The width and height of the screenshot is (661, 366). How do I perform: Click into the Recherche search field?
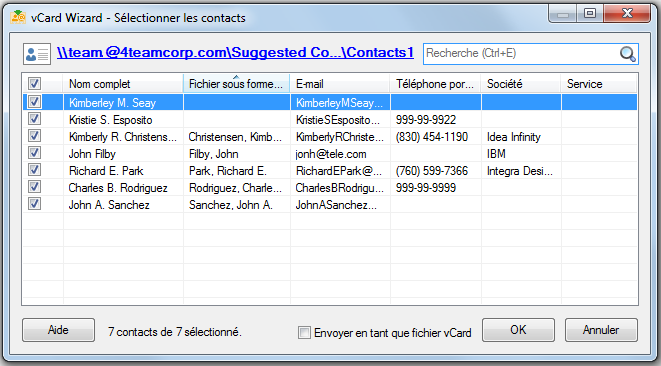(x=521, y=54)
